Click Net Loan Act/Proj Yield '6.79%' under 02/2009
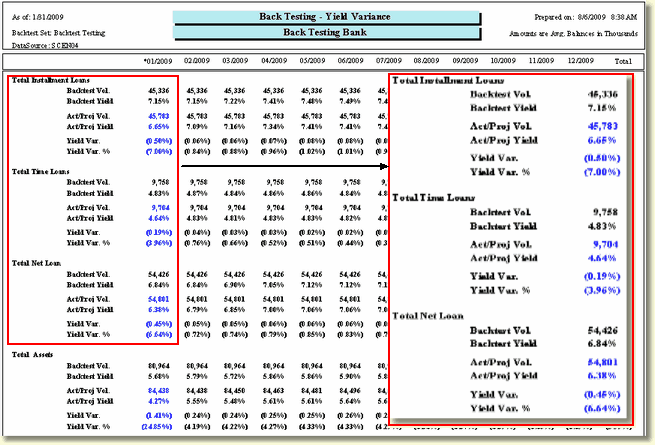Viewport: 655px width, 445px height. [197, 310]
